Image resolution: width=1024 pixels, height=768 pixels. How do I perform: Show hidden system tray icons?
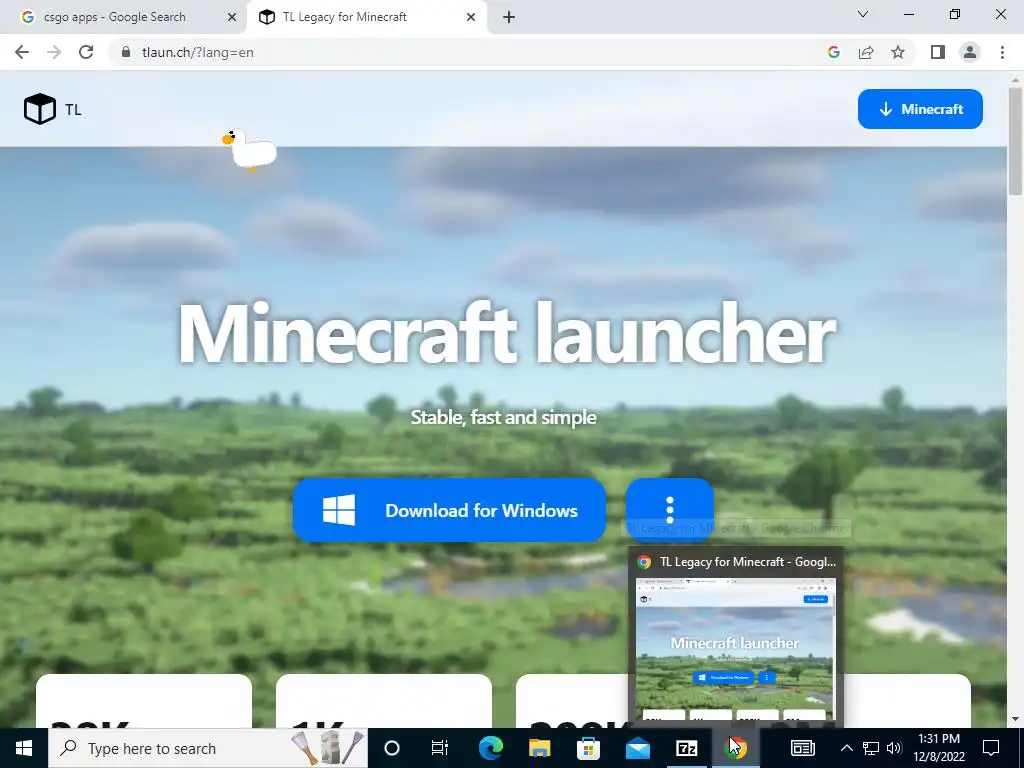pos(846,748)
